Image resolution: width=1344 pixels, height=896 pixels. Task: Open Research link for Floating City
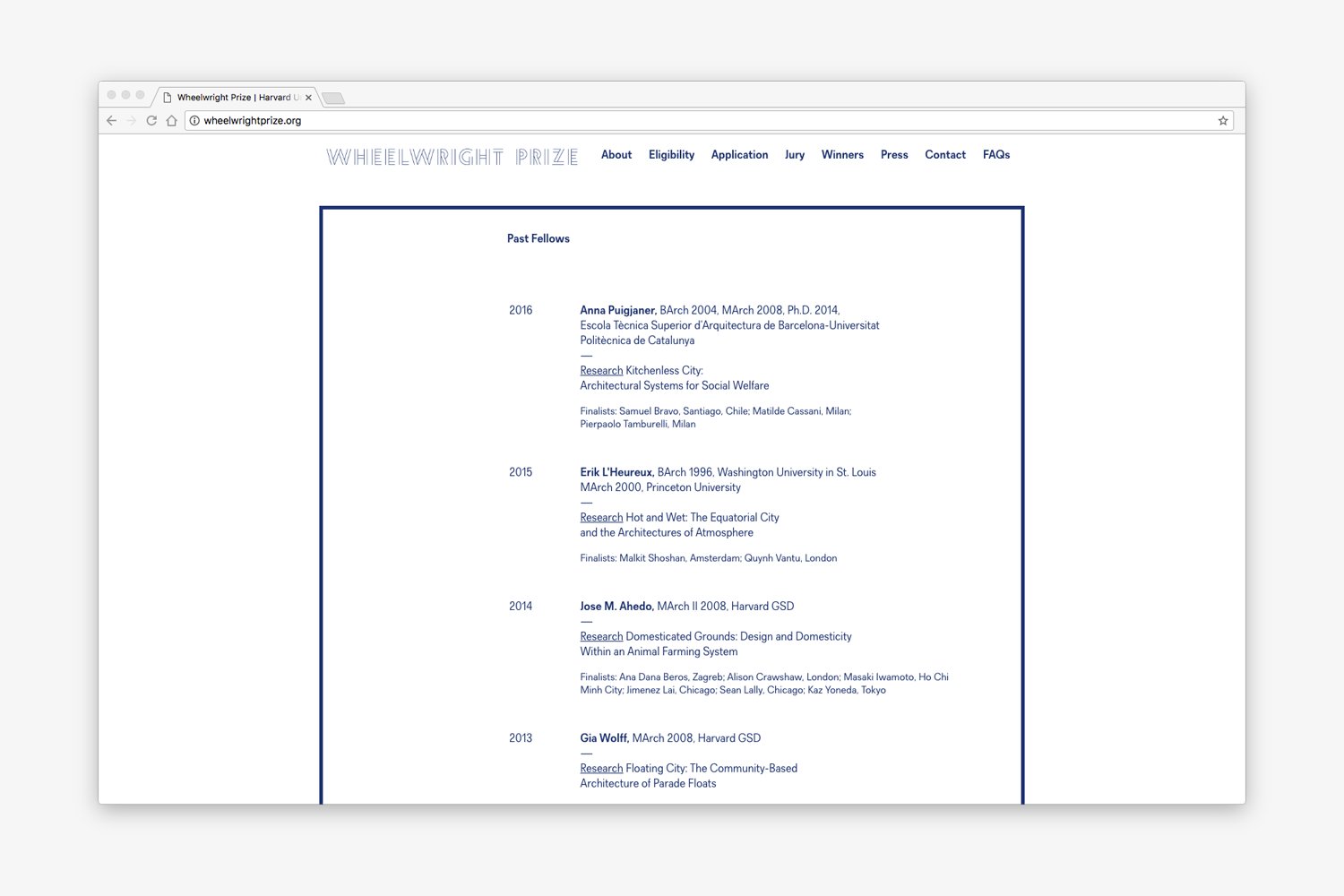tap(601, 769)
